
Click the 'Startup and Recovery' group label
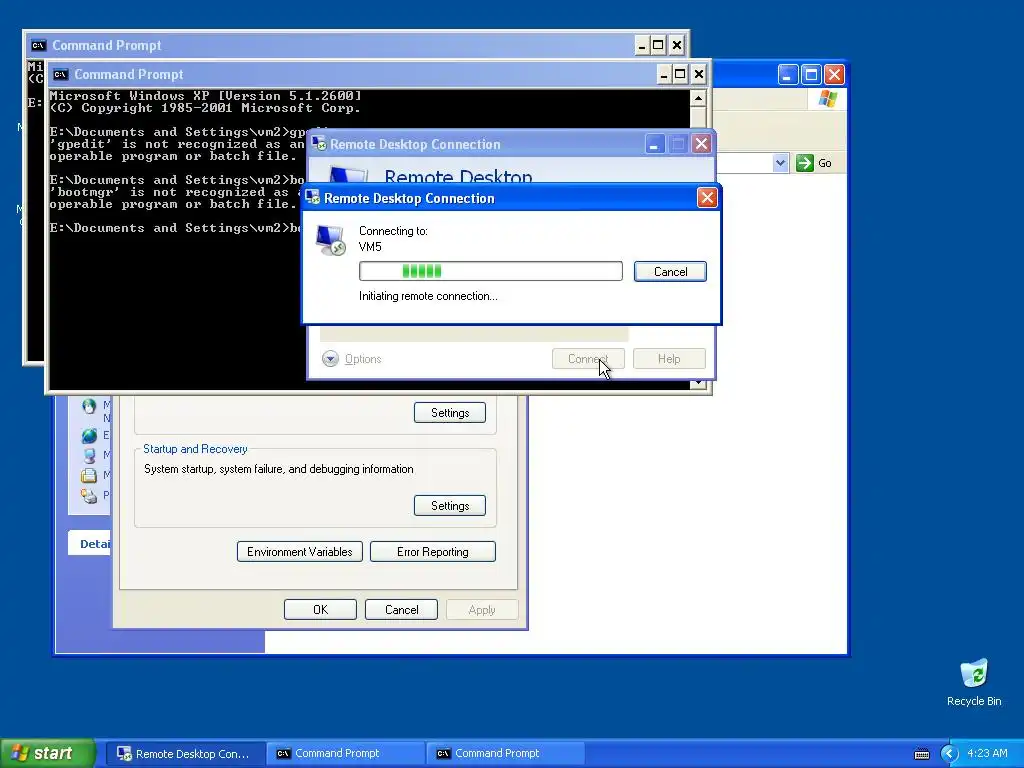(195, 449)
